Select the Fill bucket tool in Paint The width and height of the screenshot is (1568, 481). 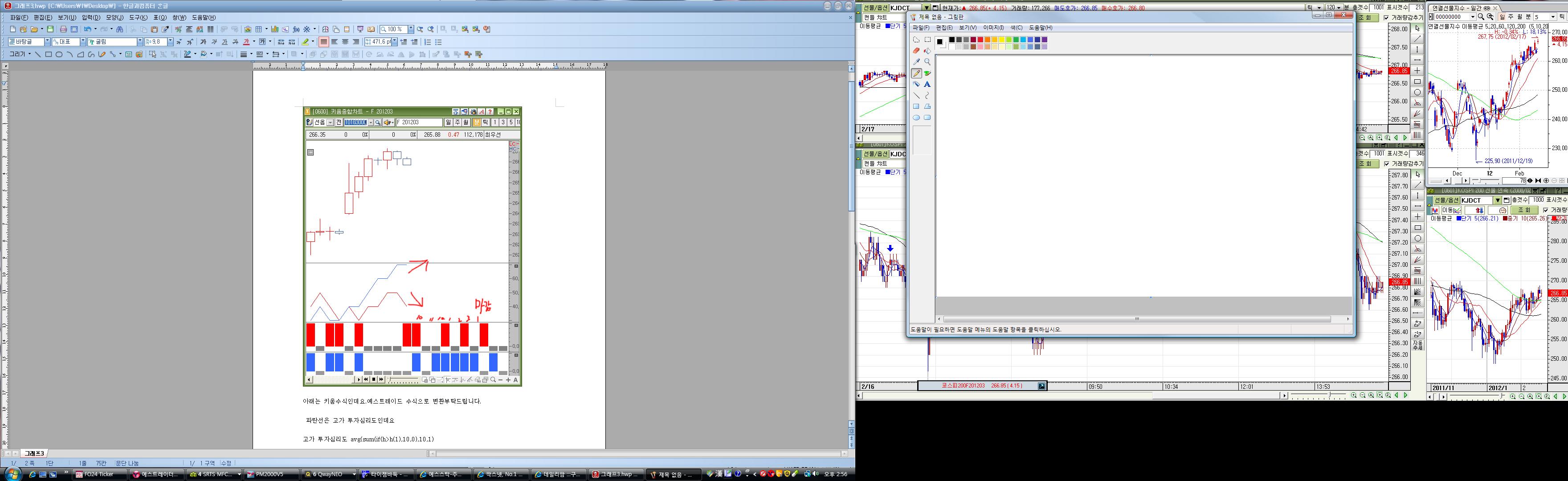927,51
